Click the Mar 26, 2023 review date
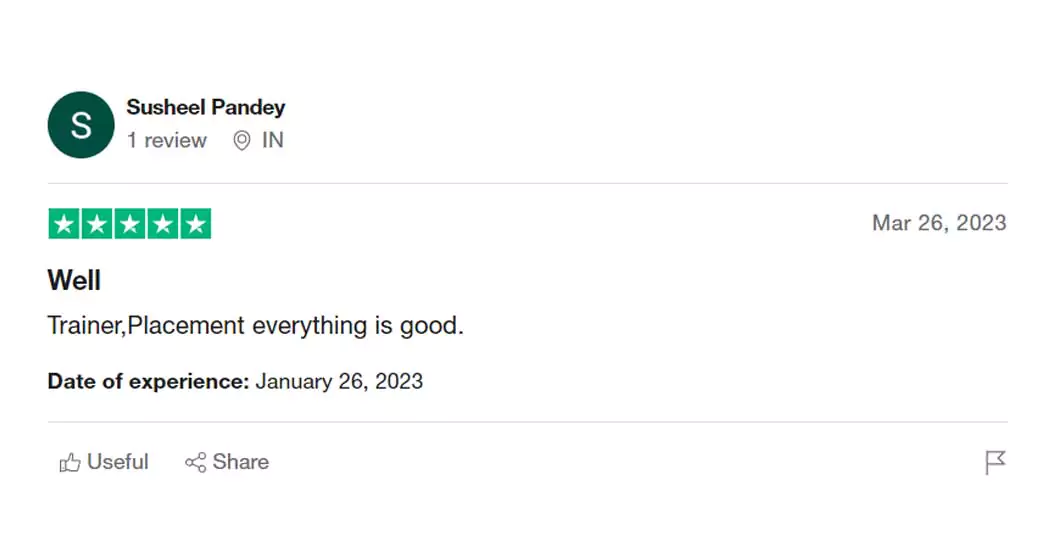The height and width of the screenshot is (559, 1059). click(938, 223)
